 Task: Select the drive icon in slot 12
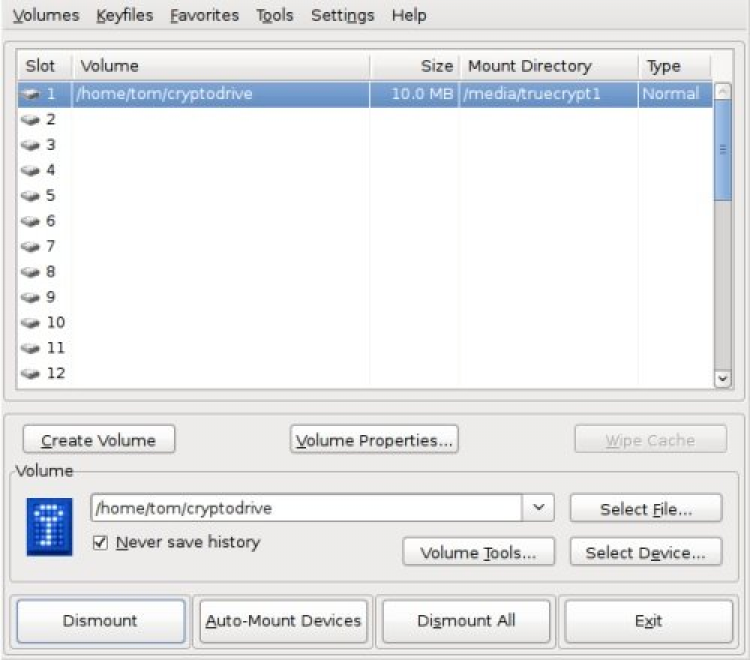pos(30,374)
